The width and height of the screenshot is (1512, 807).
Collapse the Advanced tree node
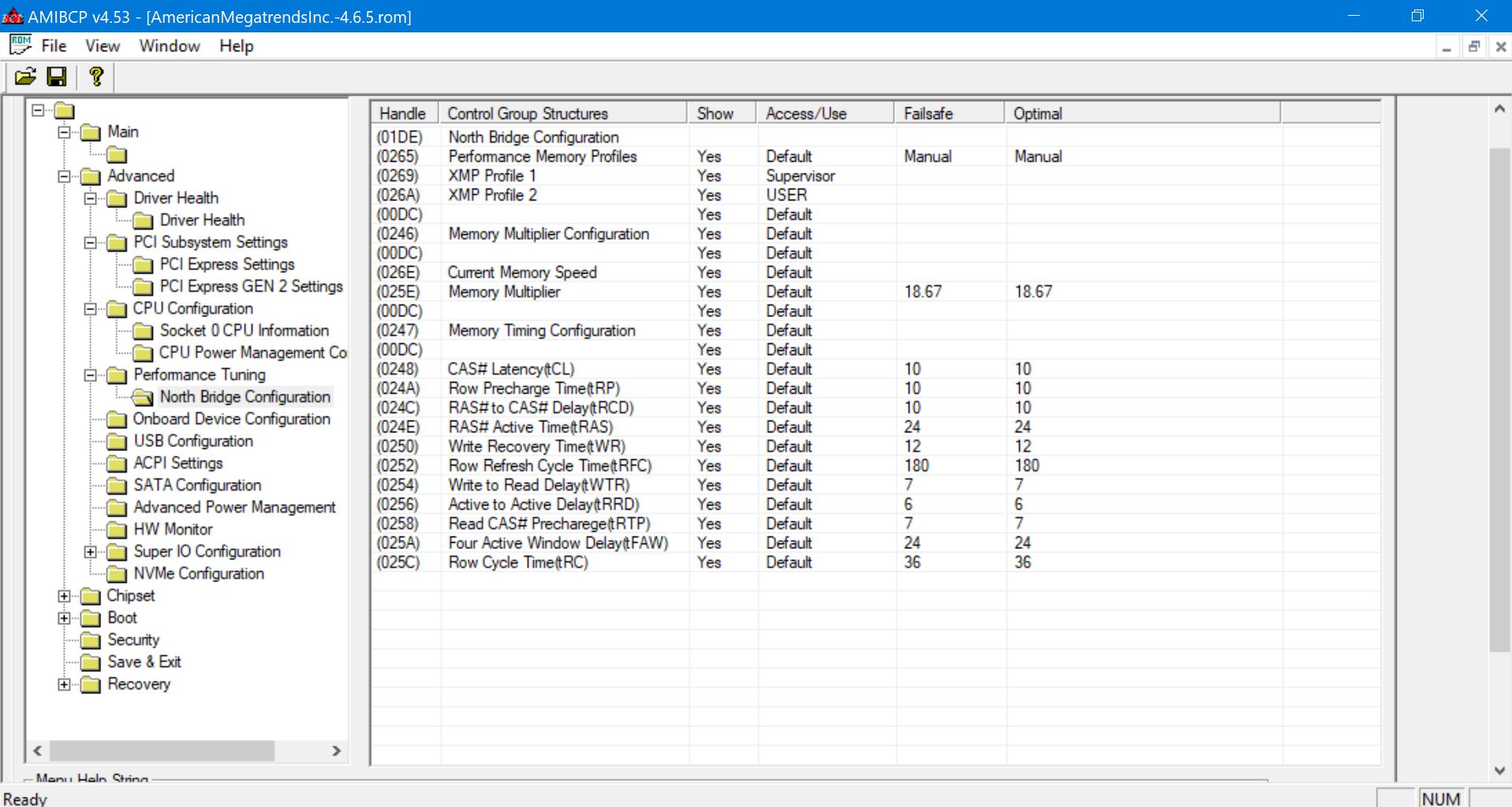[x=64, y=176]
